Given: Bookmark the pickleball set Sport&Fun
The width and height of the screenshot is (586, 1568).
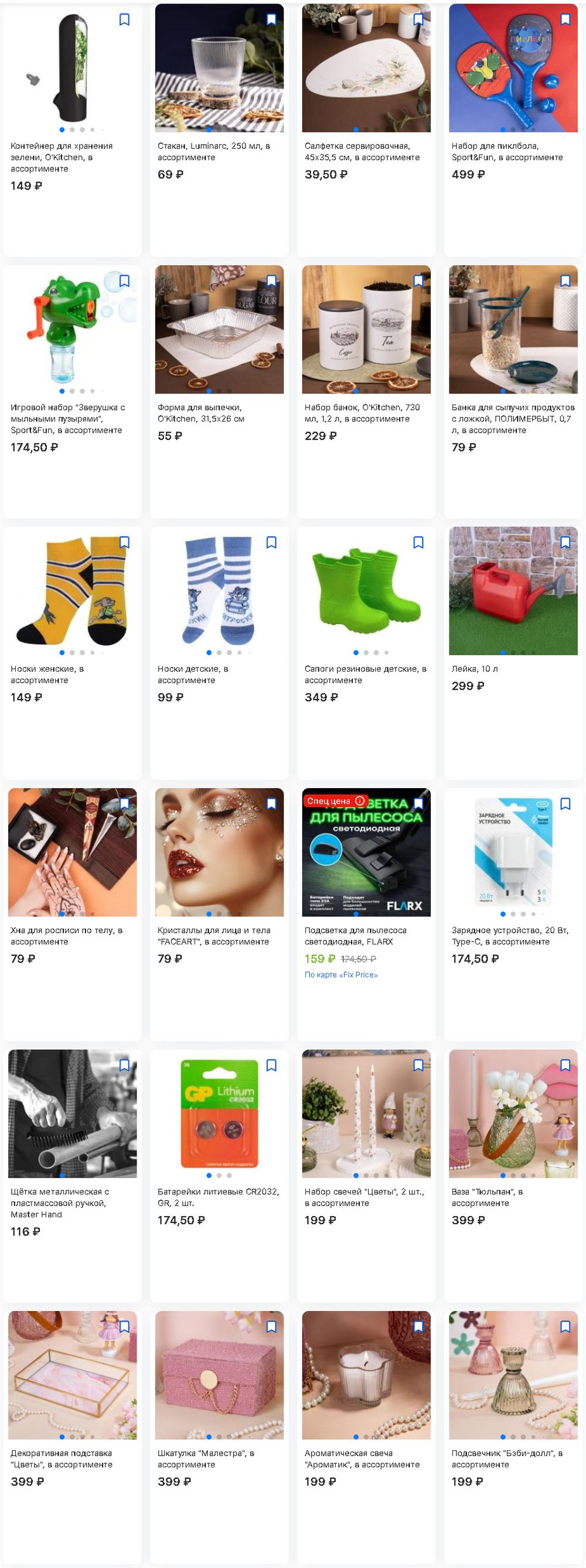Looking at the screenshot, I should click(565, 19).
